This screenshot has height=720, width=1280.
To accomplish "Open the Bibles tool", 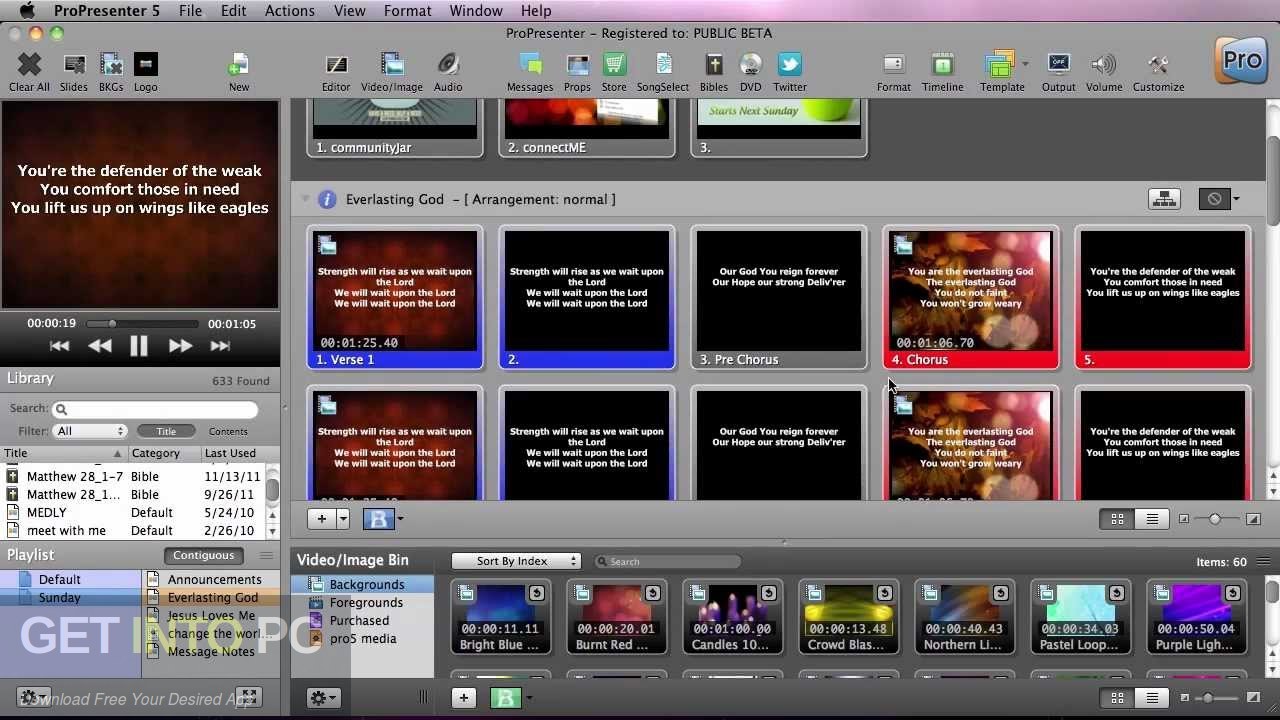I will [x=714, y=65].
